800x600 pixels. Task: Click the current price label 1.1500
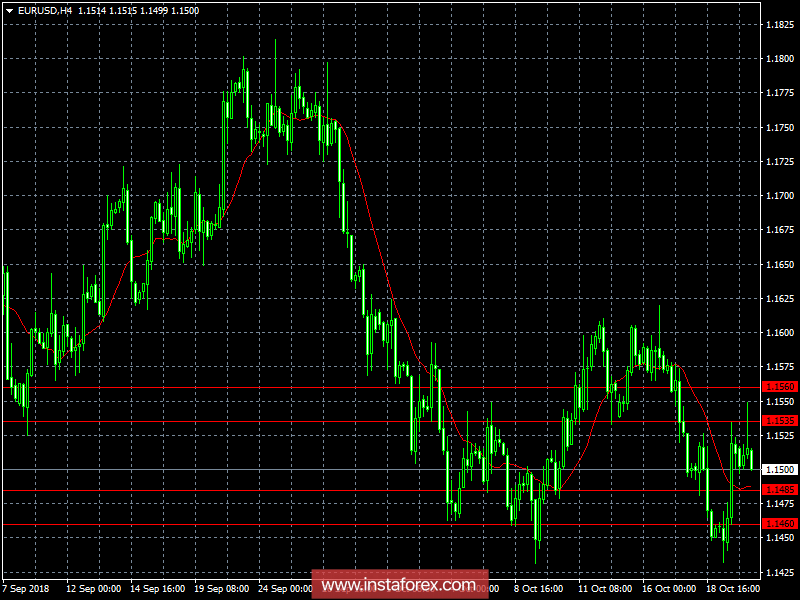pyautogui.click(x=779, y=469)
